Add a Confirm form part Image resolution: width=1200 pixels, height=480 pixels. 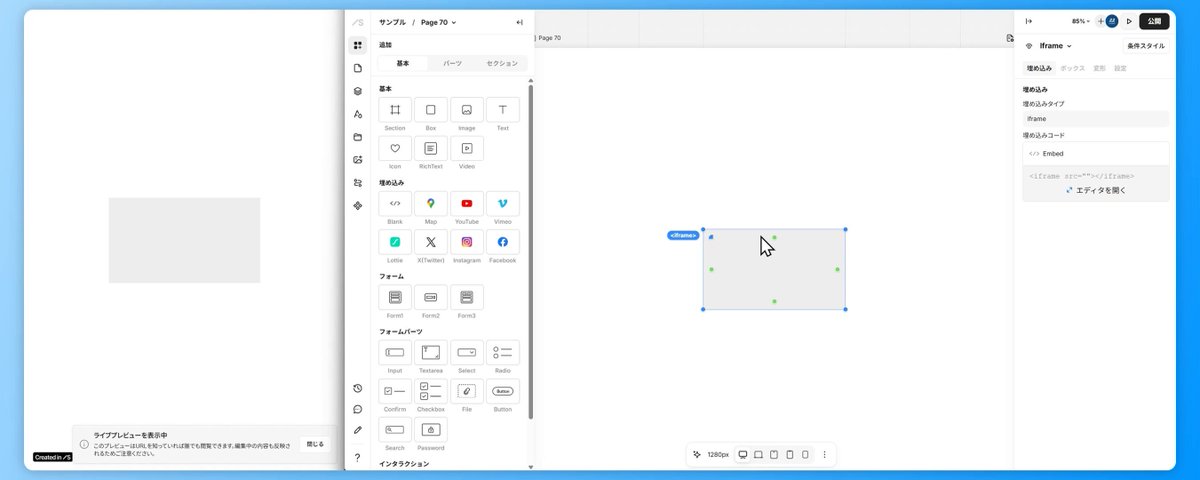pyautogui.click(x=395, y=391)
